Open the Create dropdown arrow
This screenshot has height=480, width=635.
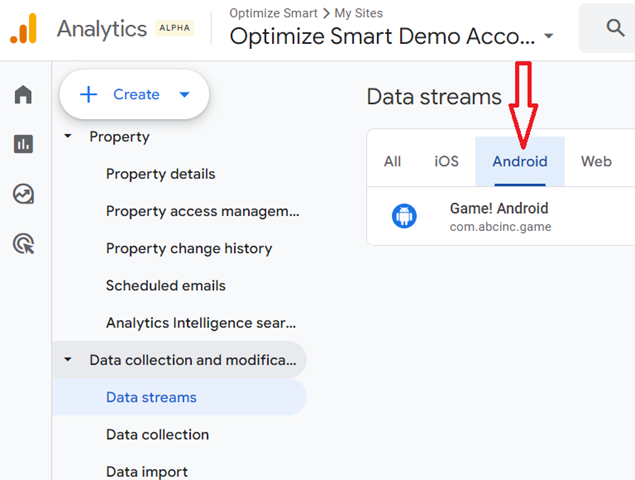tap(185, 95)
